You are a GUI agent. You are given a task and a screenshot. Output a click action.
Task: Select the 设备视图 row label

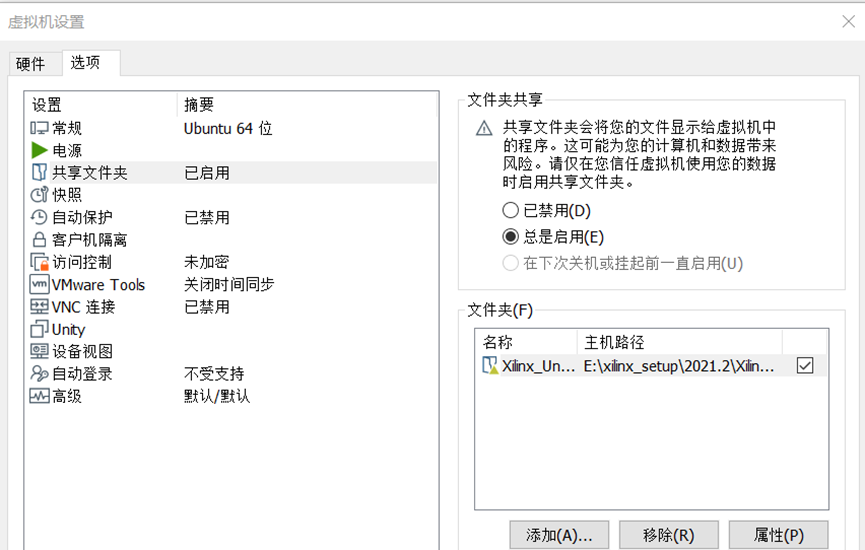[x=82, y=351]
